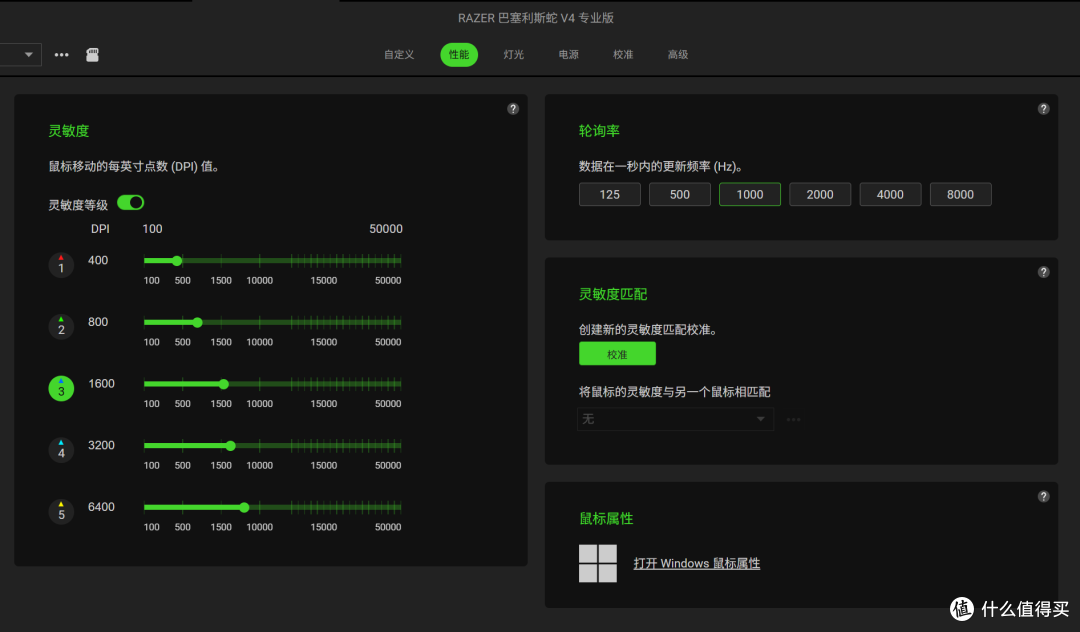Open the three-dot profile options menu
This screenshot has height=632, width=1080.
click(x=61, y=55)
